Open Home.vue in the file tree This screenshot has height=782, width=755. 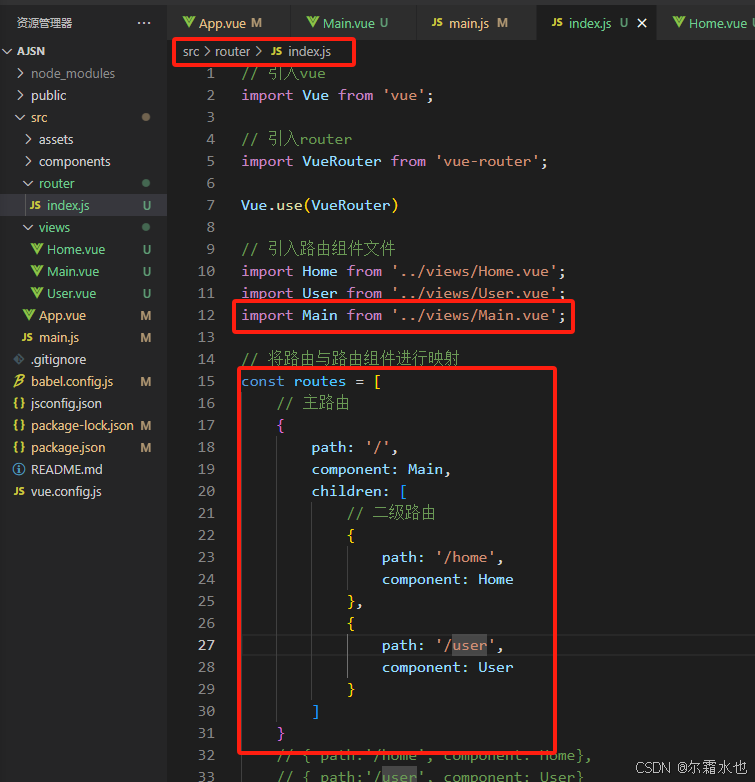click(83, 249)
